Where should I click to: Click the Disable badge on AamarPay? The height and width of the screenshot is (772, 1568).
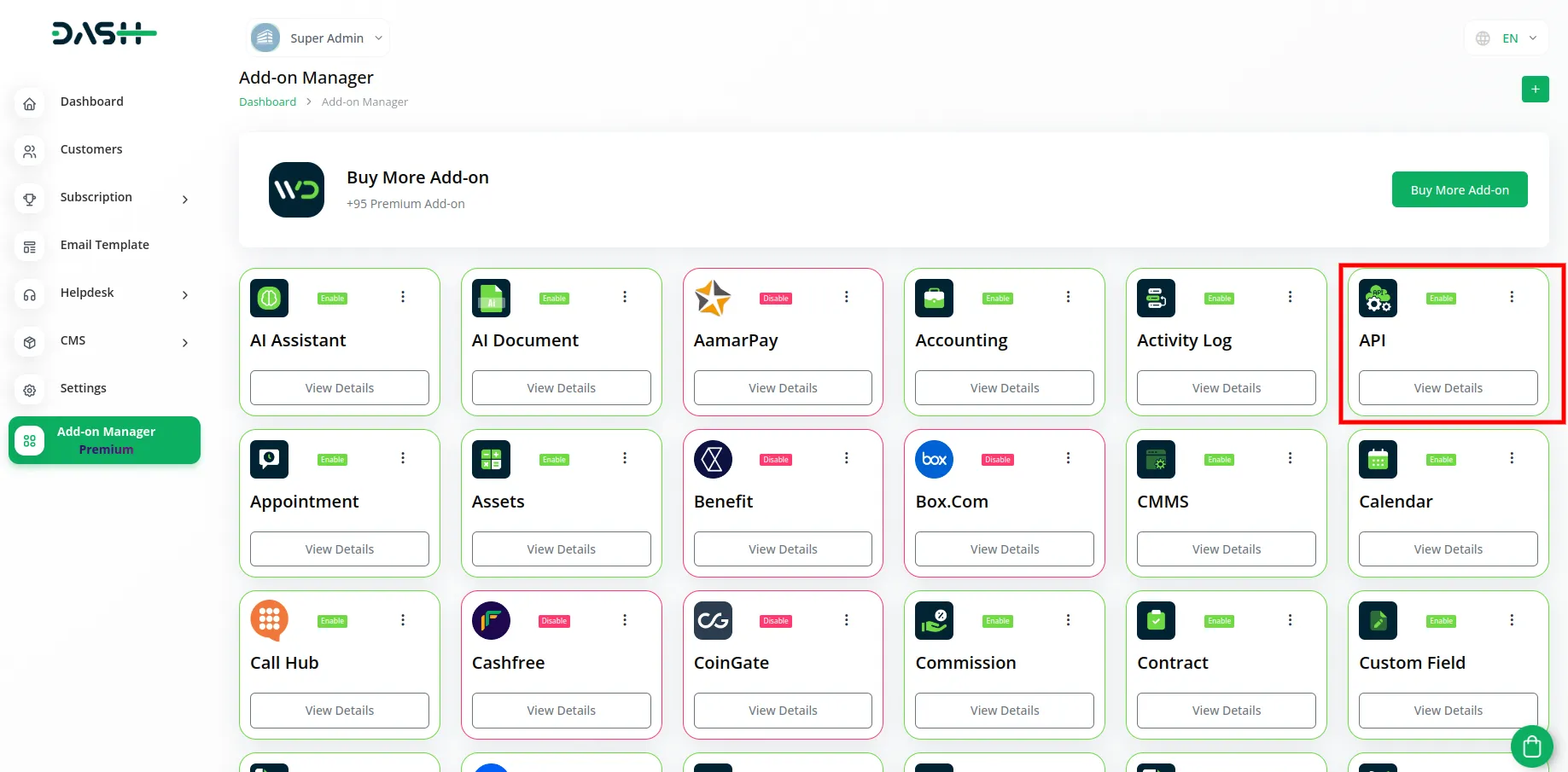[x=776, y=299]
